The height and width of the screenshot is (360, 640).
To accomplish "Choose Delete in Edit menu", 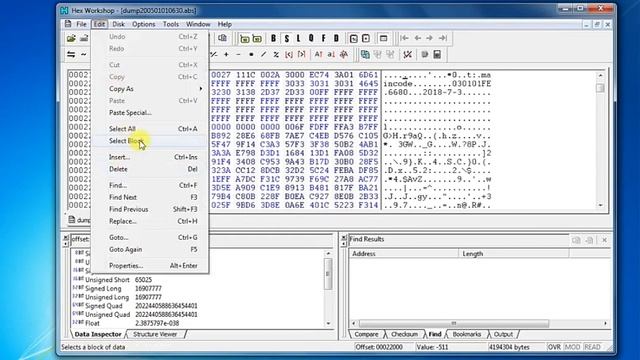I will point(149,169).
